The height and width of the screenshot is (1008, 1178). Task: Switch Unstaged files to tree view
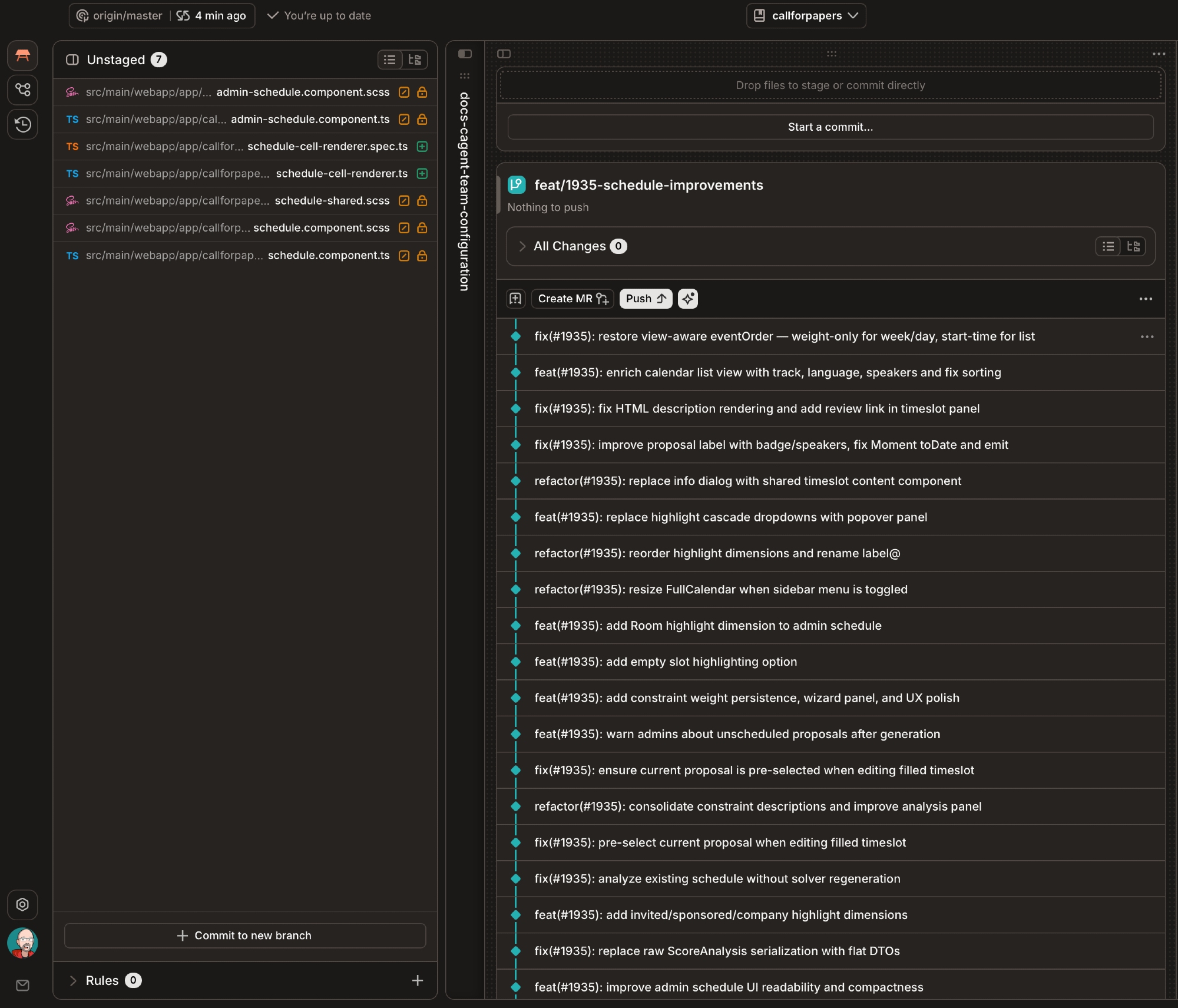coord(415,60)
